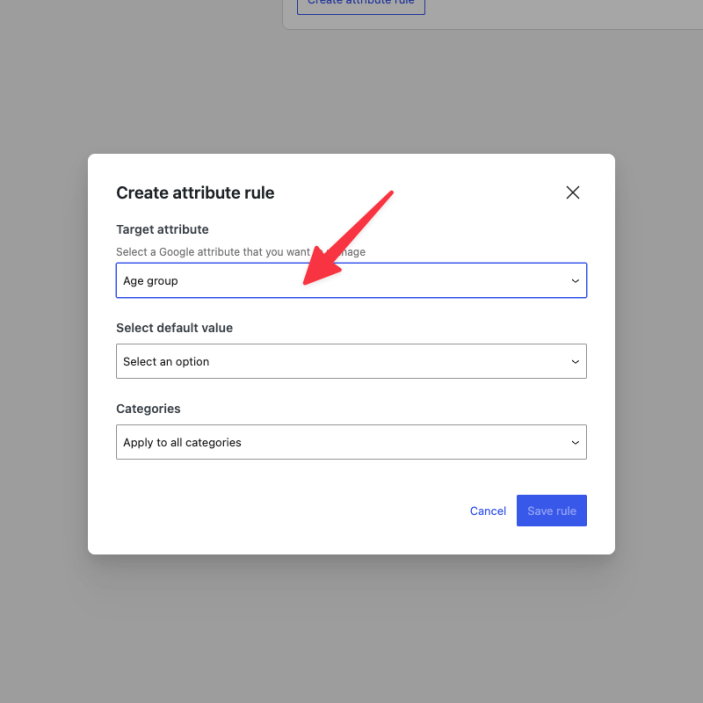Click the Target attribute field label
703x703 pixels.
pos(162,230)
